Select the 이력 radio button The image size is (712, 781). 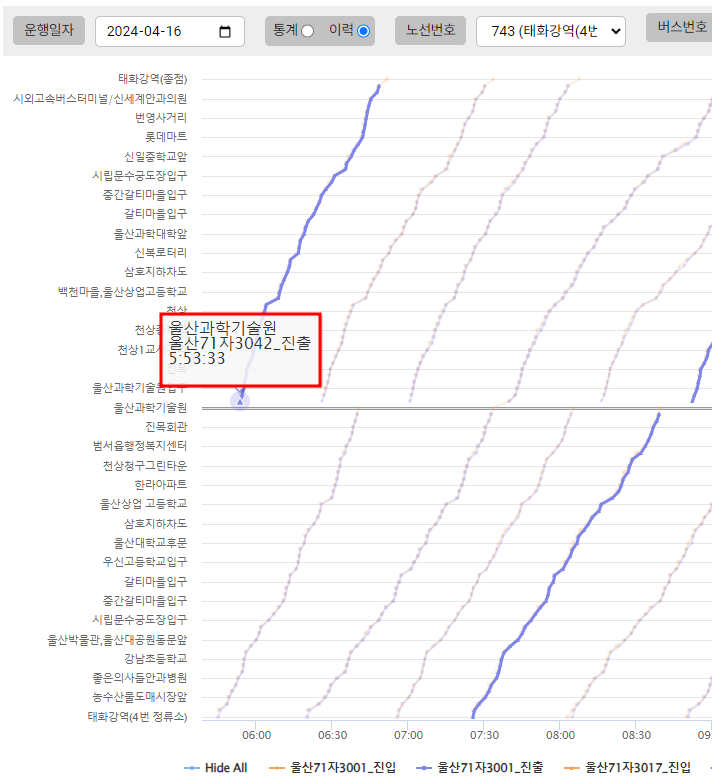click(x=363, y=31)
